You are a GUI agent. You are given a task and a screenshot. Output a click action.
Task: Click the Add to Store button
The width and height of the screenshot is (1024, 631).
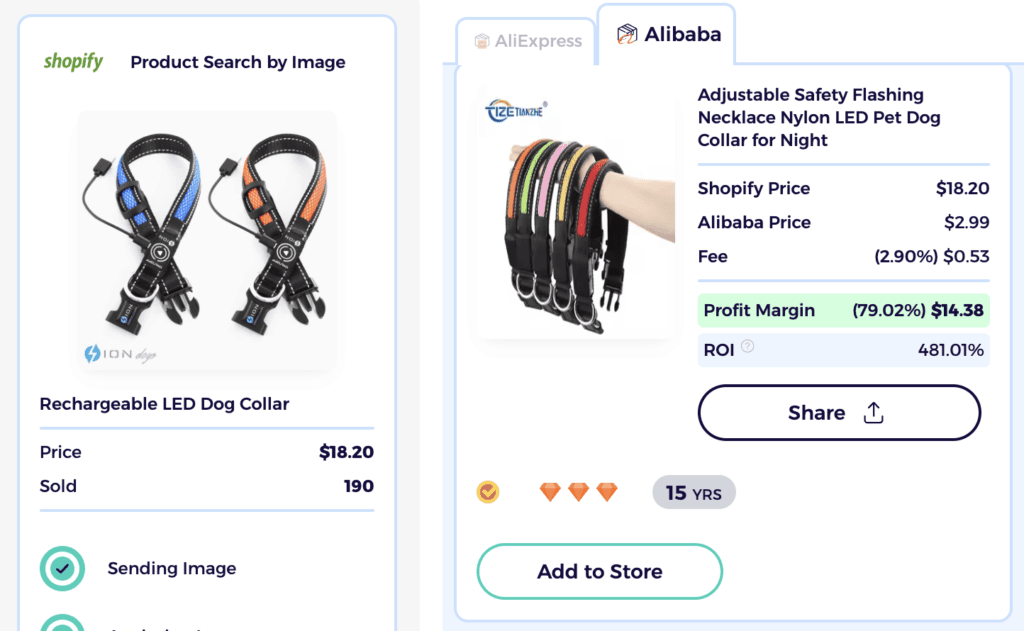[x=599, y=572]
